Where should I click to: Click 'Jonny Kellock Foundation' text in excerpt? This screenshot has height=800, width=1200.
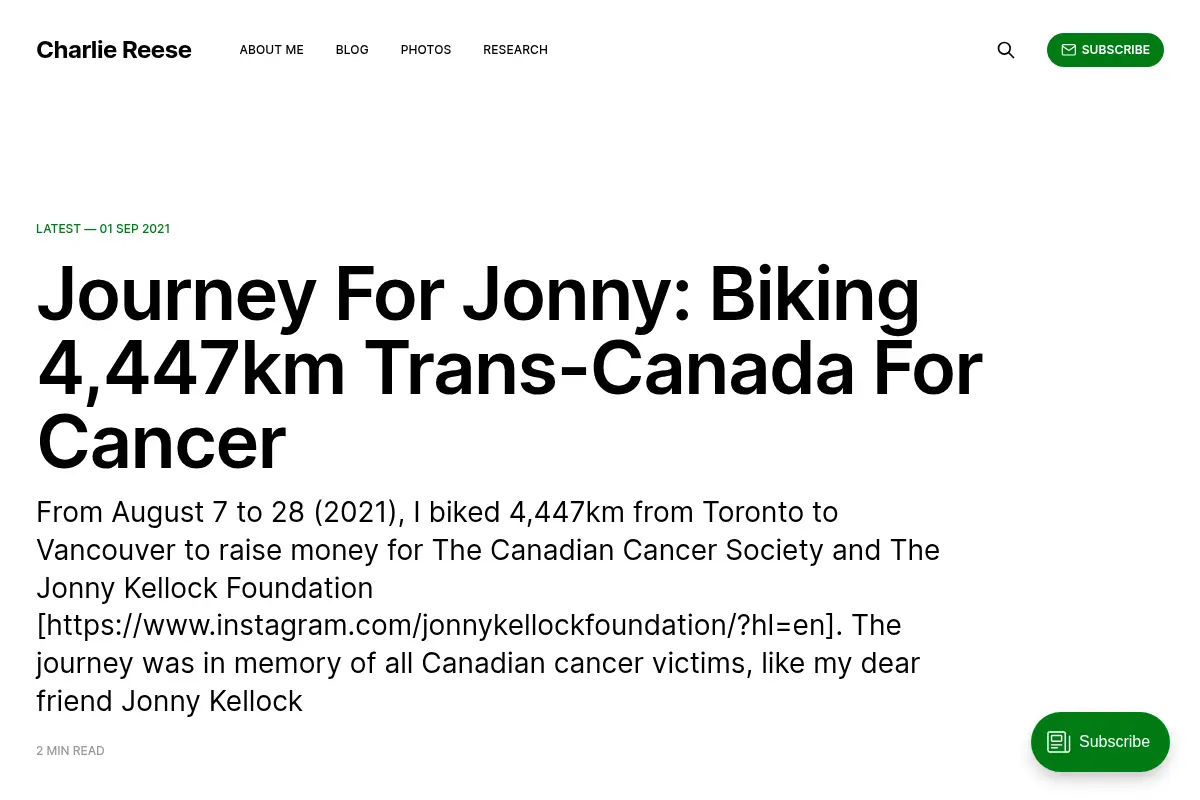pyautogui.click(x=204, y=588)
